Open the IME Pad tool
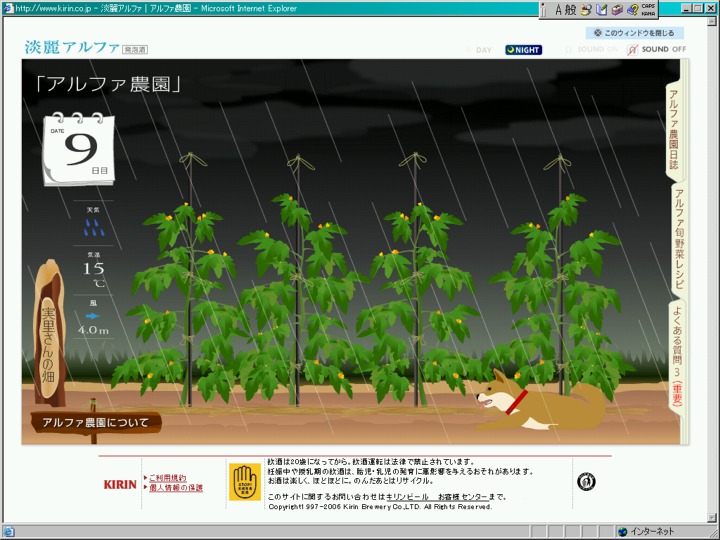The image size is (720, 540). pyautogui.click(x=585, y=10)
